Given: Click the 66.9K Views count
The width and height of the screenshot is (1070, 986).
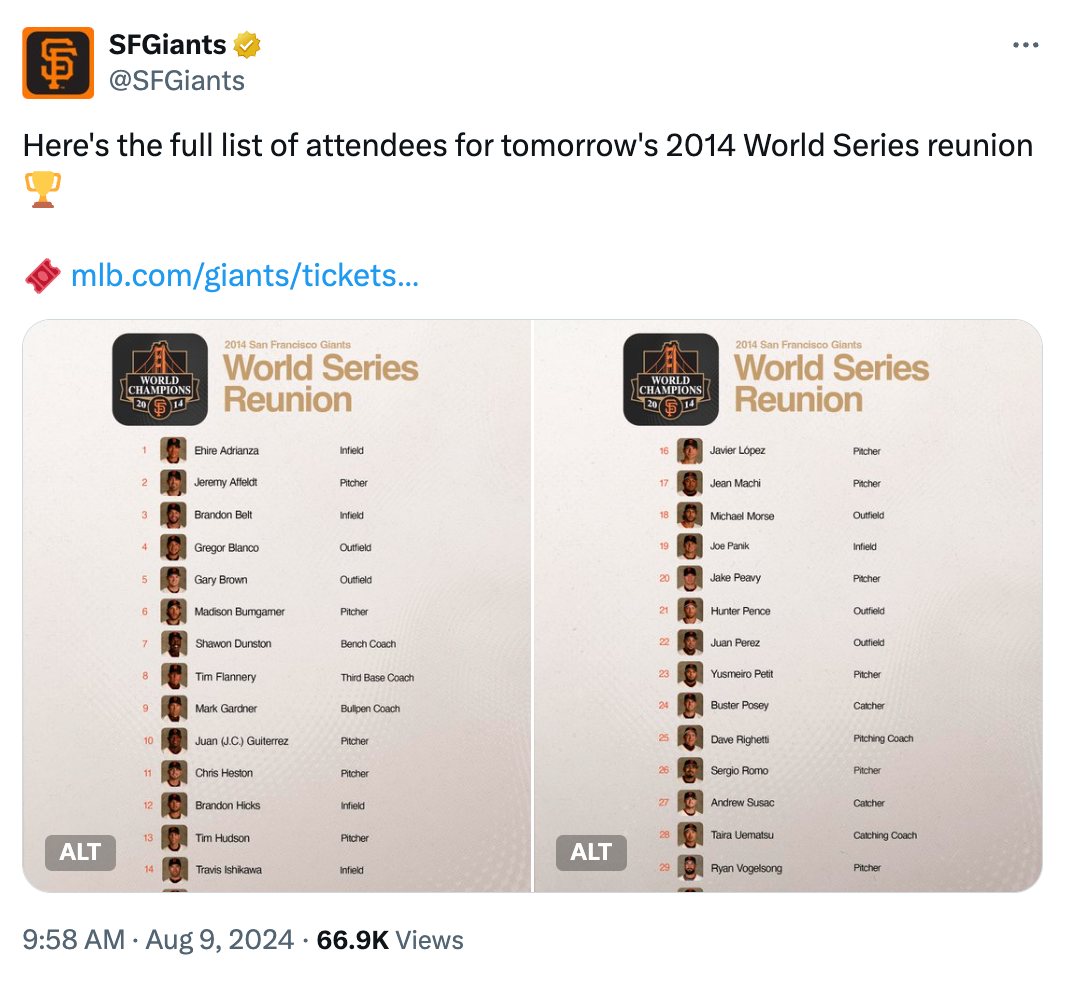Looking at the screenshot, I should coord(390,940).
